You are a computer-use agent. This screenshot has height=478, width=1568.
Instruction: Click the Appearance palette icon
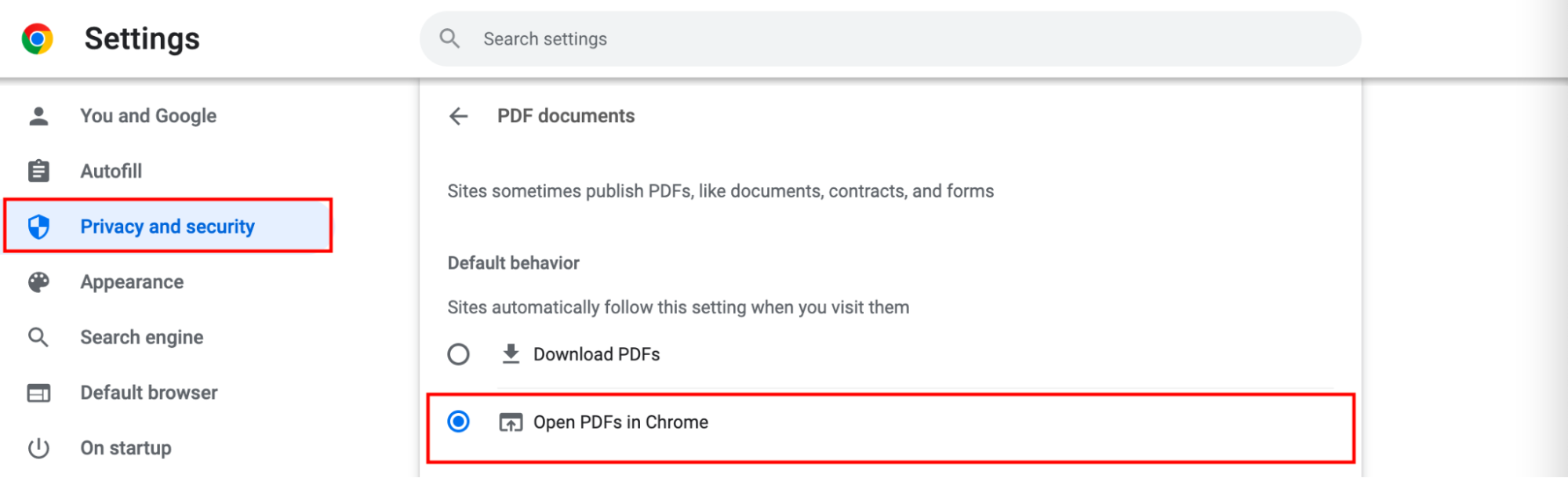tap(38, 282)
